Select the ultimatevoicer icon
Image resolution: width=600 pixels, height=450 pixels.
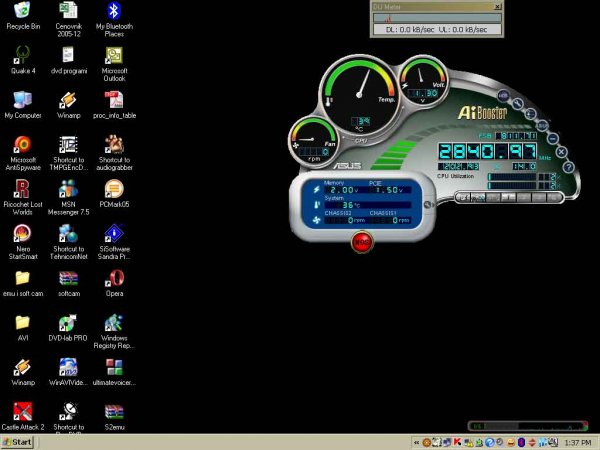(x=114, y=372)
